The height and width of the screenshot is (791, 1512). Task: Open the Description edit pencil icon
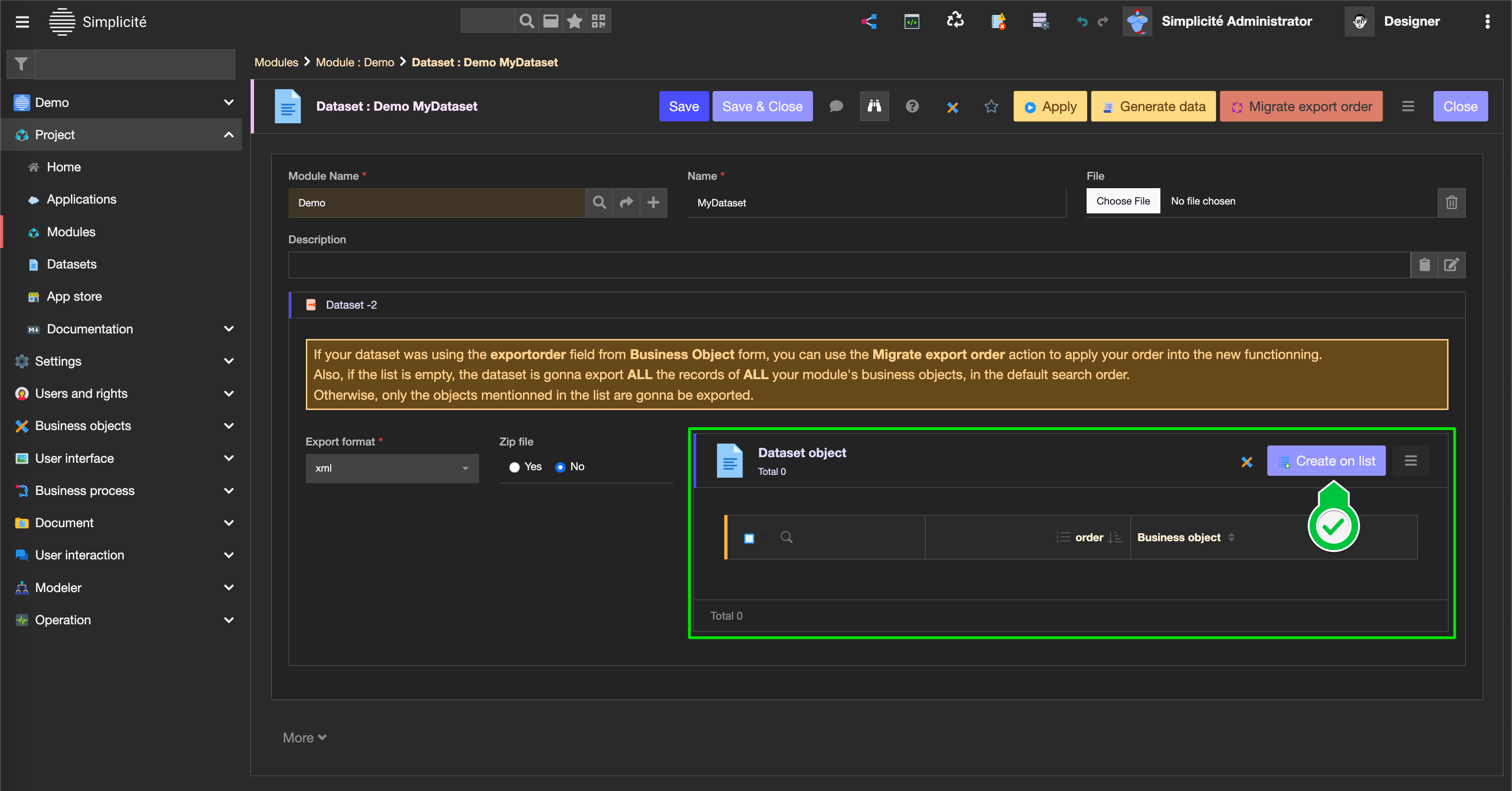tap(1451, 265)
